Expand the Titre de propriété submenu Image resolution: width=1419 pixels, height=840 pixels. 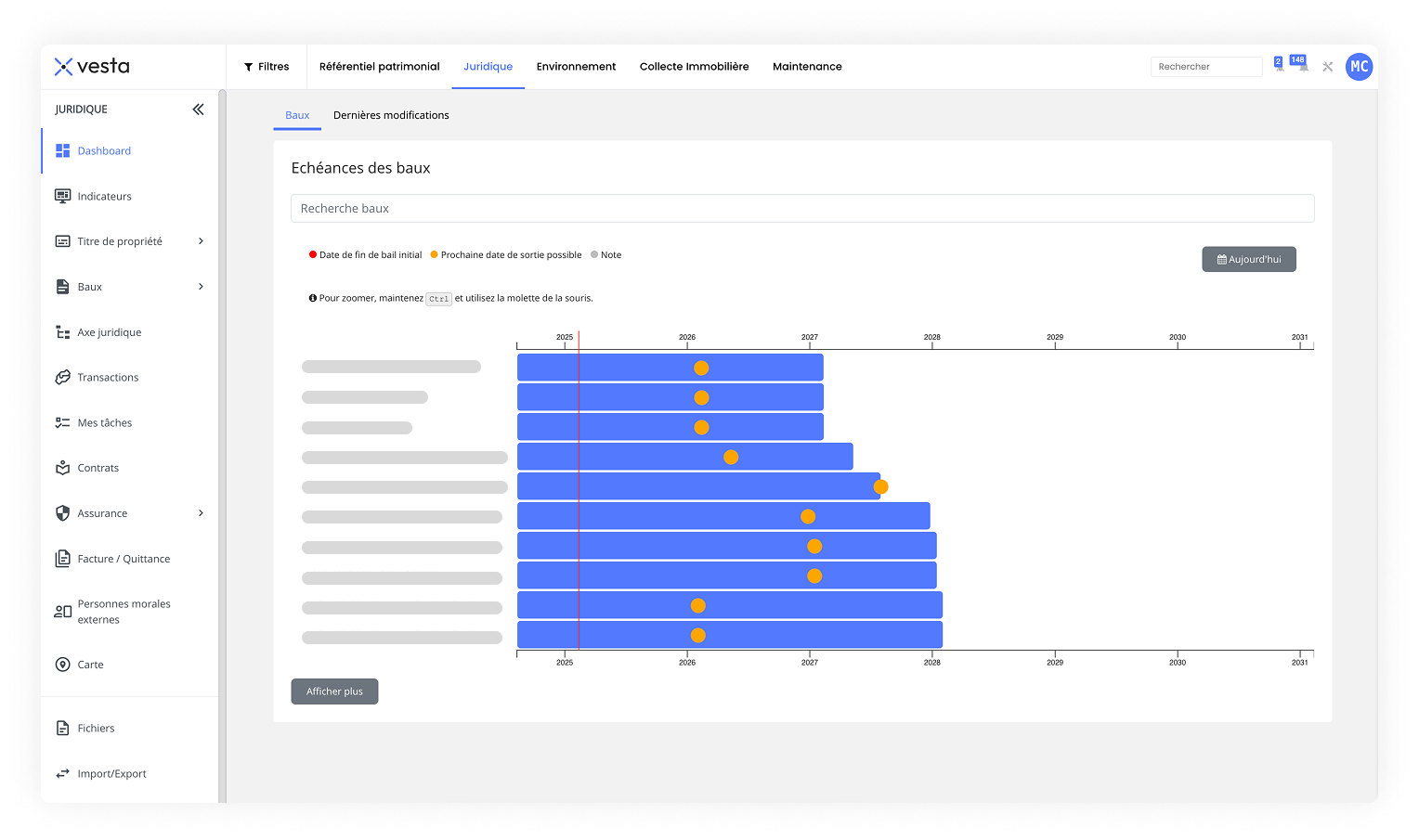201,241
